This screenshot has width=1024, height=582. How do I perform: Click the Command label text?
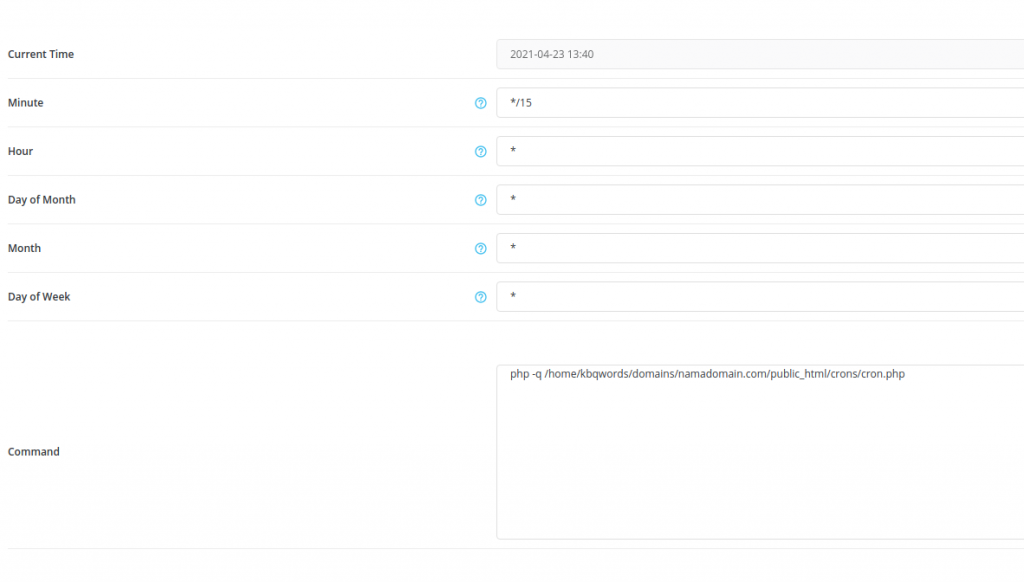pyautogui.click(x=33, y=451)
